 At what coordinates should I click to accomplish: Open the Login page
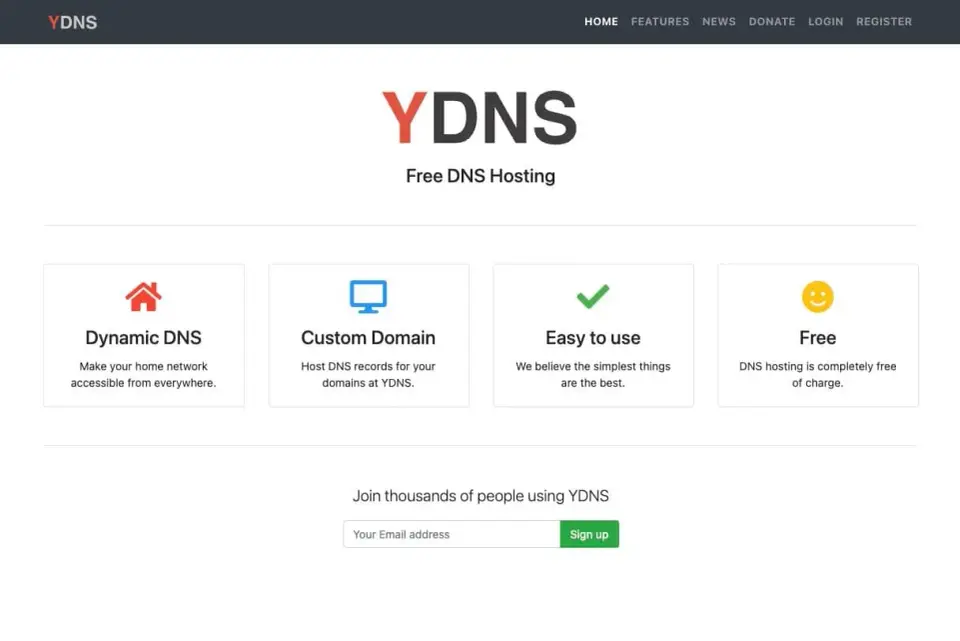coord(825,21)
